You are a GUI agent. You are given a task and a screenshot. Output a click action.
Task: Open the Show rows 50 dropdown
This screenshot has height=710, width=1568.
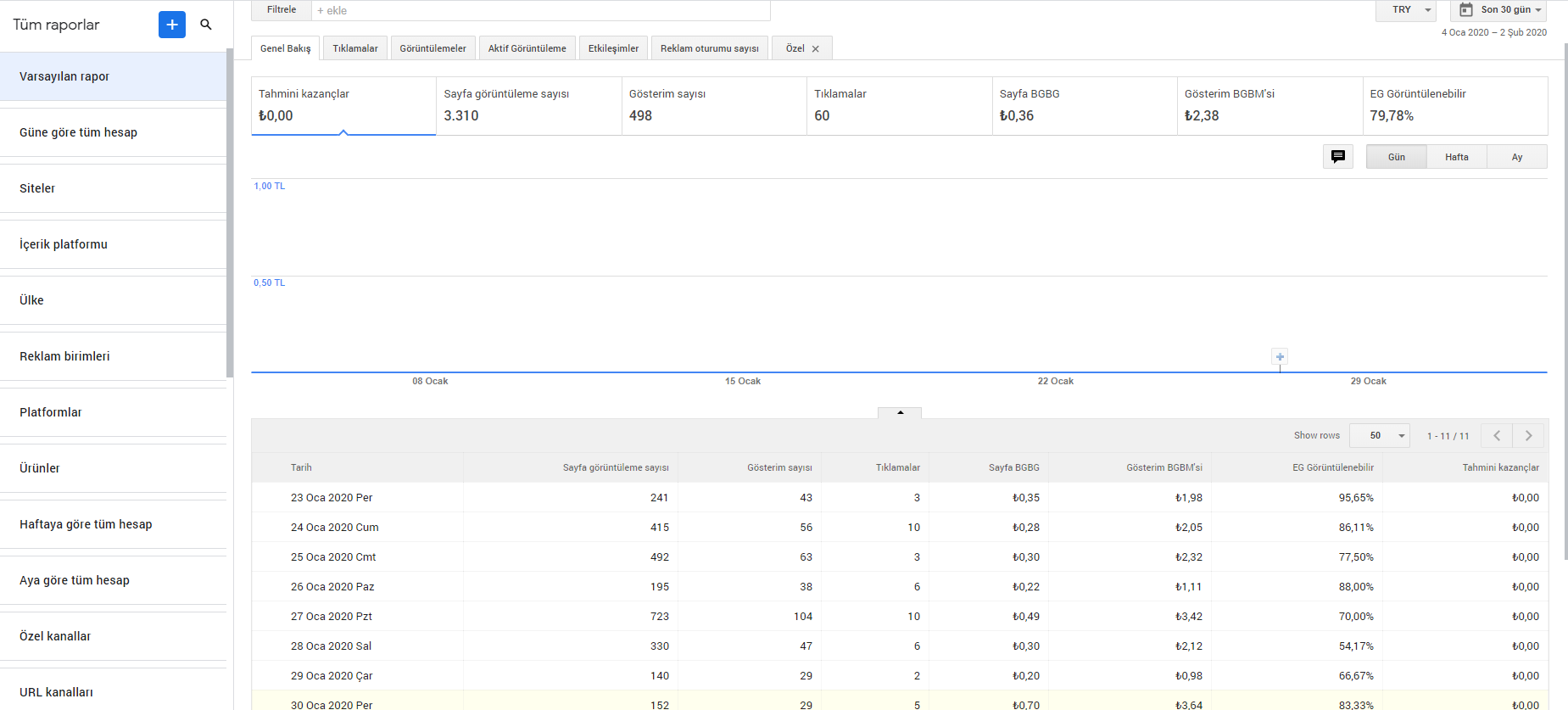tap(1380, 436)
